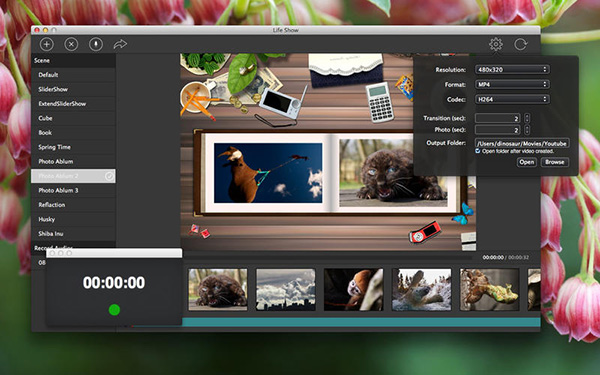Select the Book scene
This screenshot has width=600, height=375.
click(73, 133)
